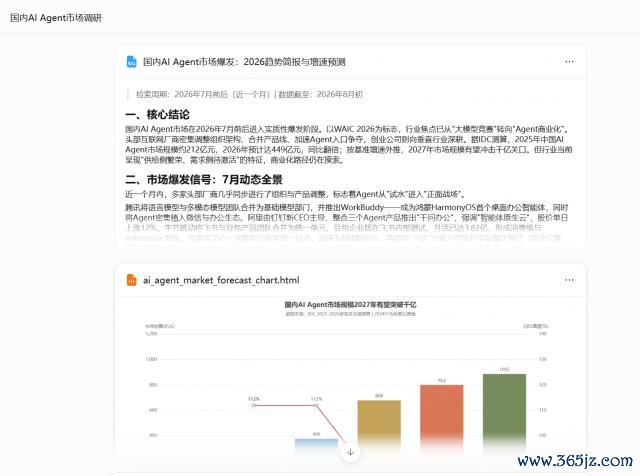Click the page title 国内AI Agent市场调研
640x476 pixels.
[x=56, y=18]
